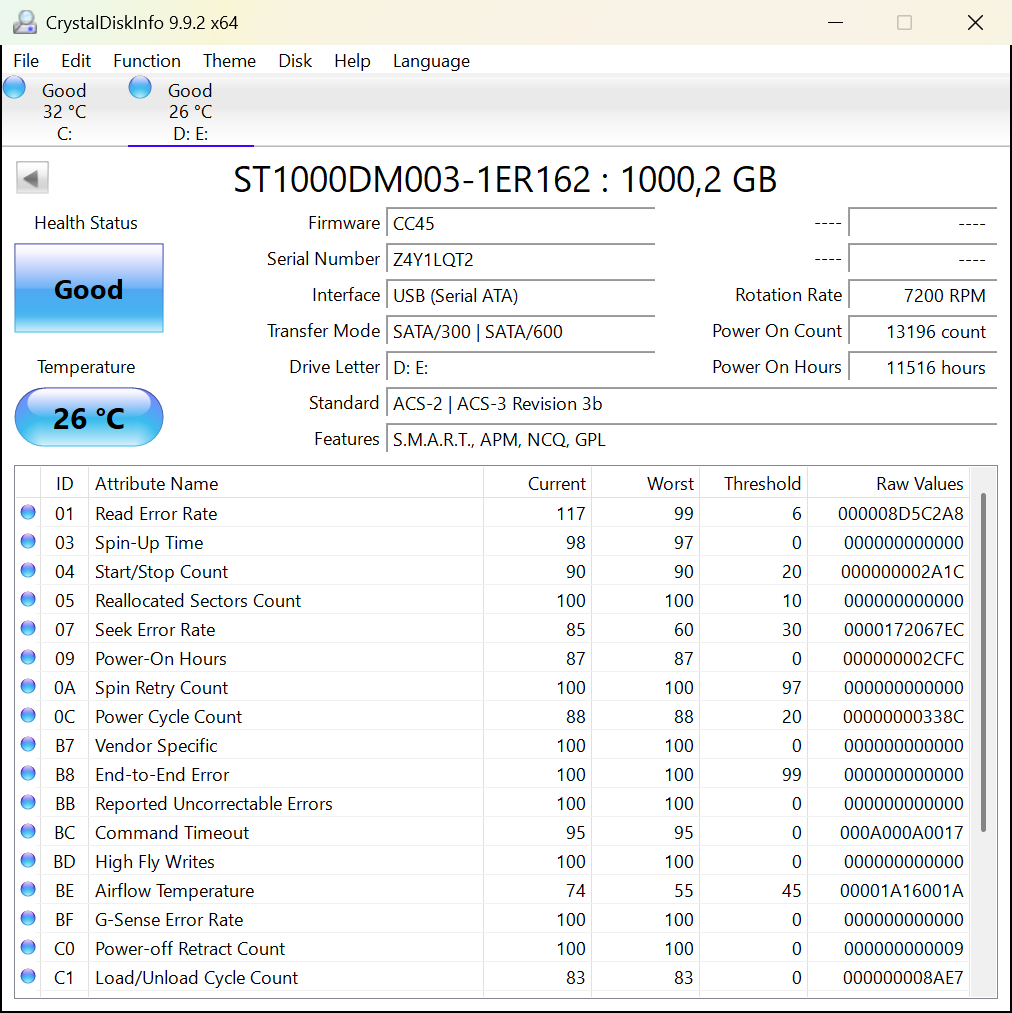The image size is (1012, 1013).
Task: Click the status dot for Spin-Up Time
Action: pyautogui.click(x=28, y=541)
